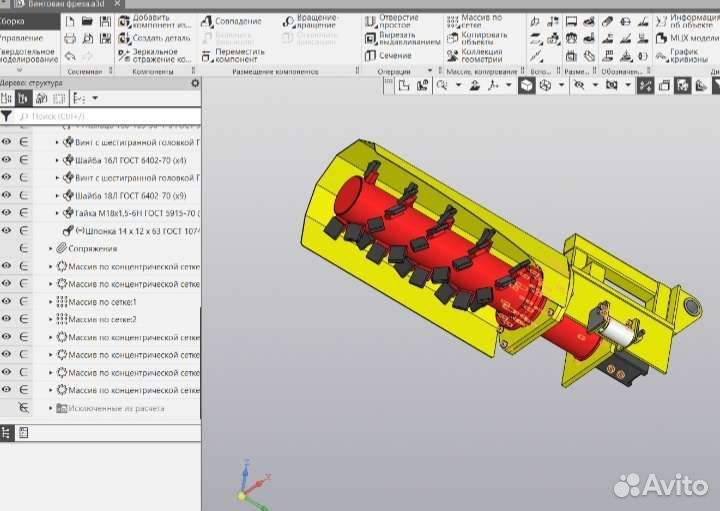Toggle visibility of Гайка М18х1,5-6Н
The width and height of the screenshot is (720, 511).
coord(7,213)
